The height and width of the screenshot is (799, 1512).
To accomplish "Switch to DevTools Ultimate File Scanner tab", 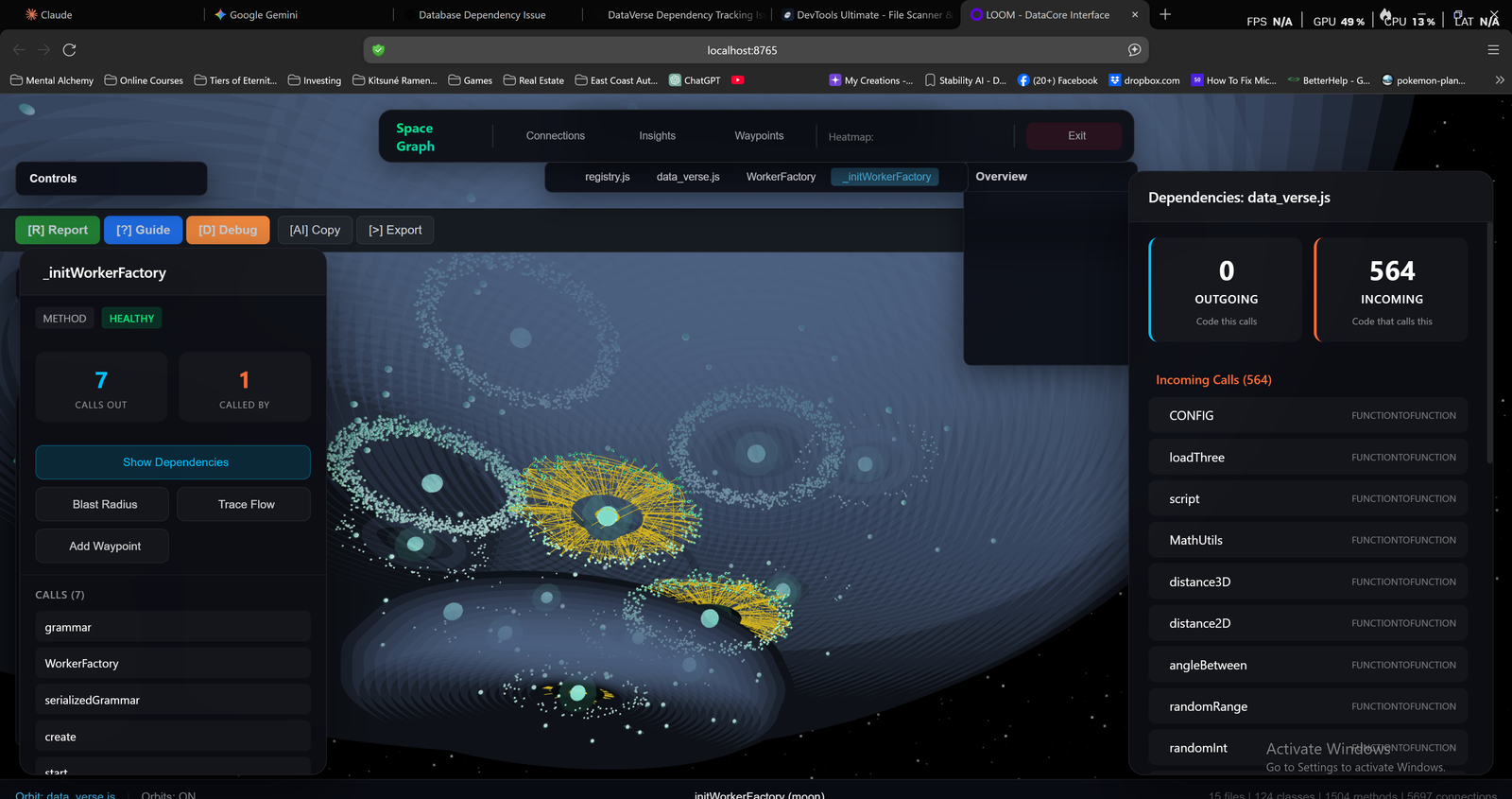I will 867,14.
